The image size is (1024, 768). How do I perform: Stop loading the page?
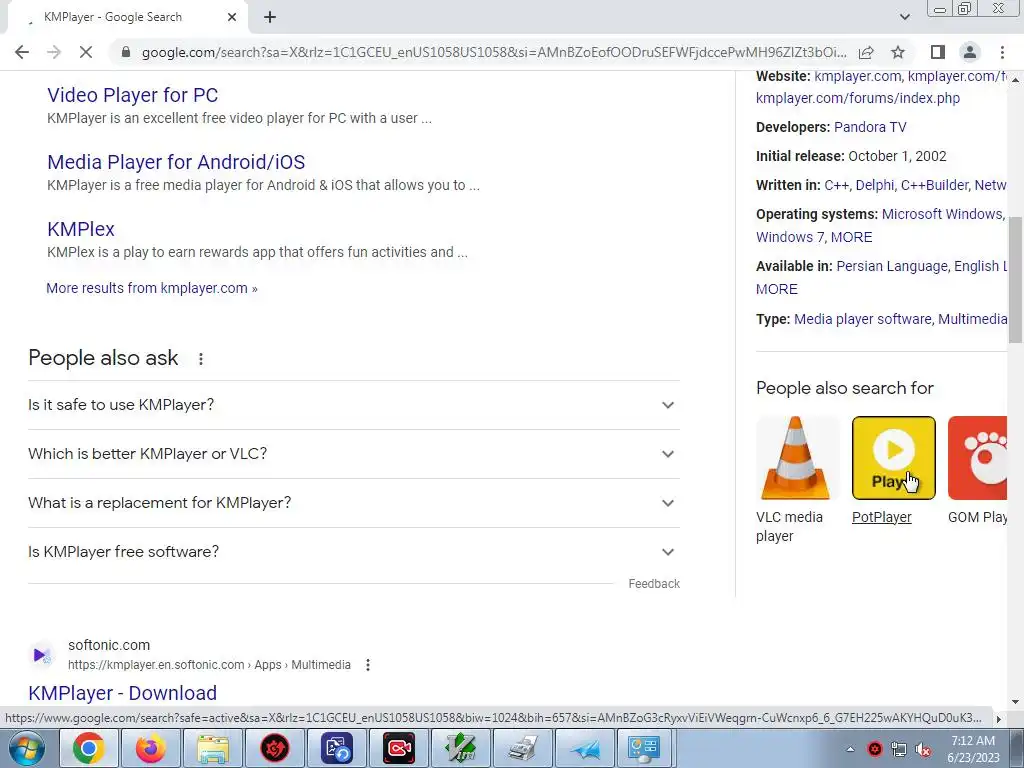click(86, 52)
